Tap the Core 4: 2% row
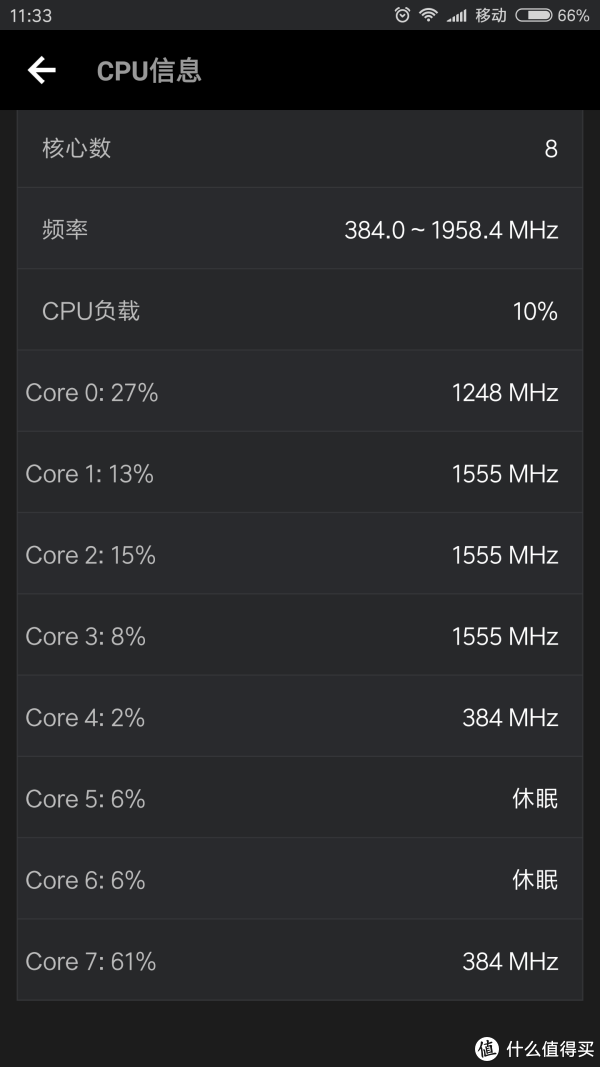600x1067 pixels. tap(300, 717)
